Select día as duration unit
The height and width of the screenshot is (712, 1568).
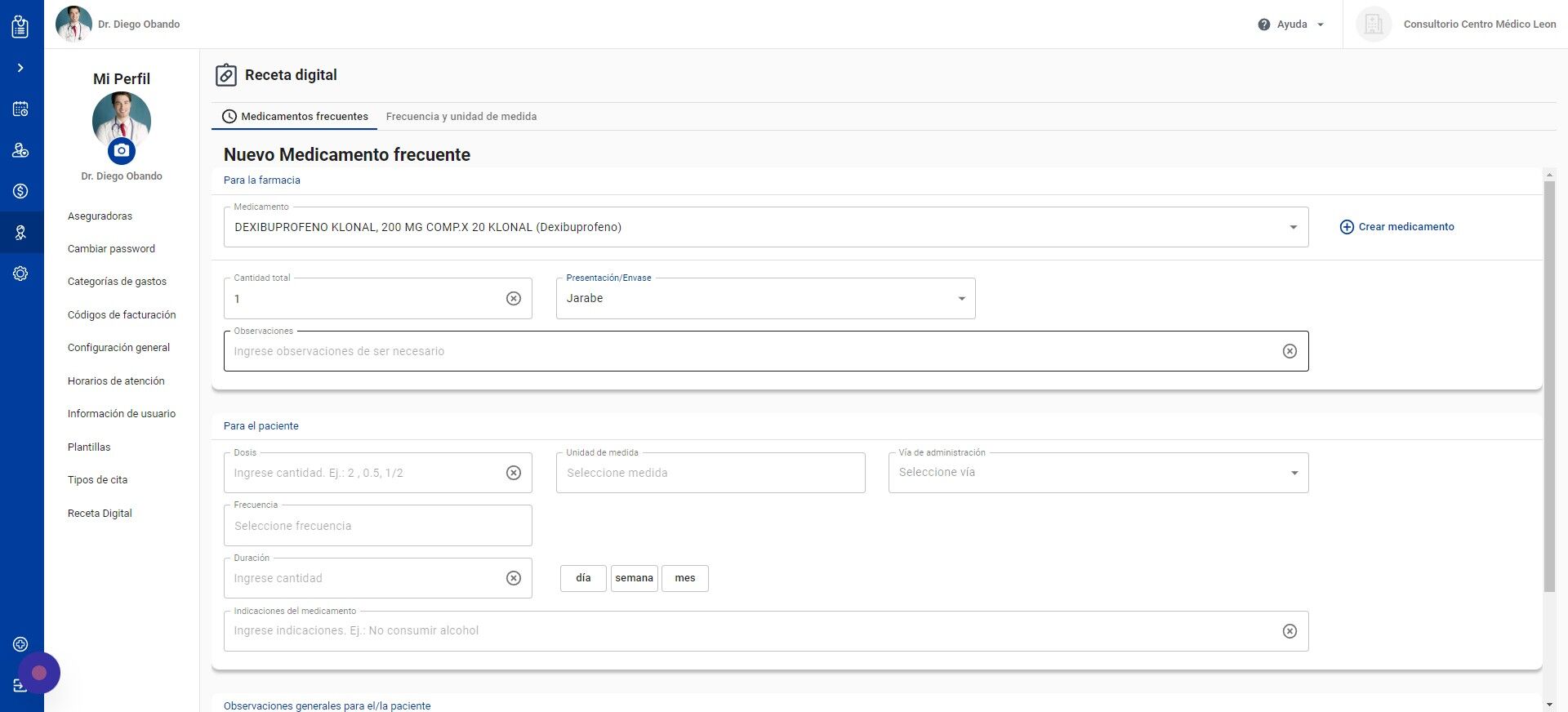(583, 578)
